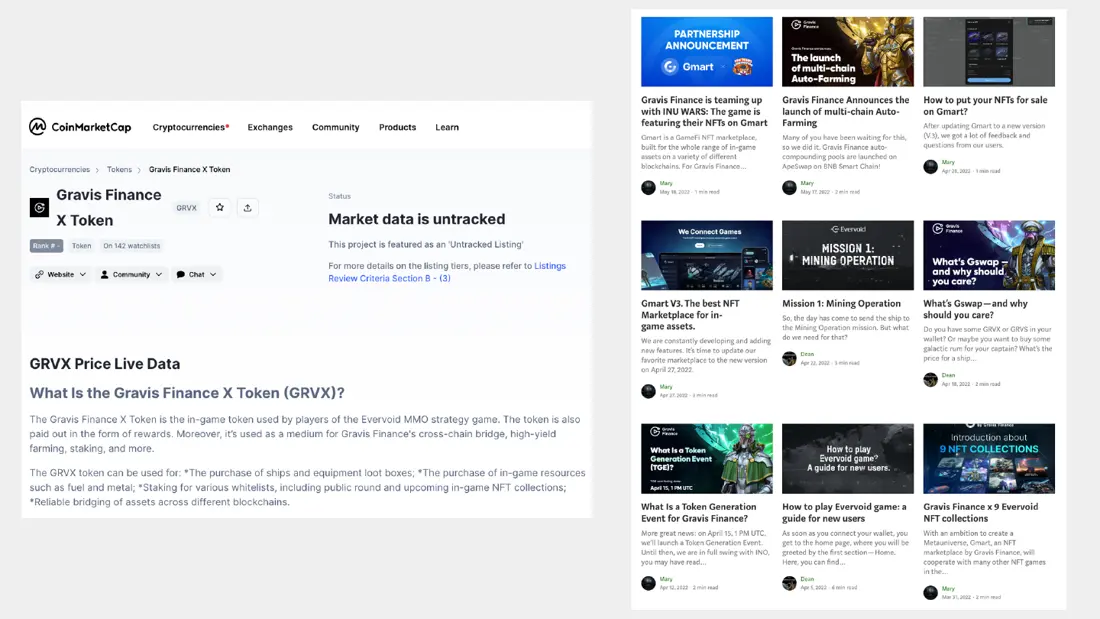Open the Learn menu

(x=447, y=127)
